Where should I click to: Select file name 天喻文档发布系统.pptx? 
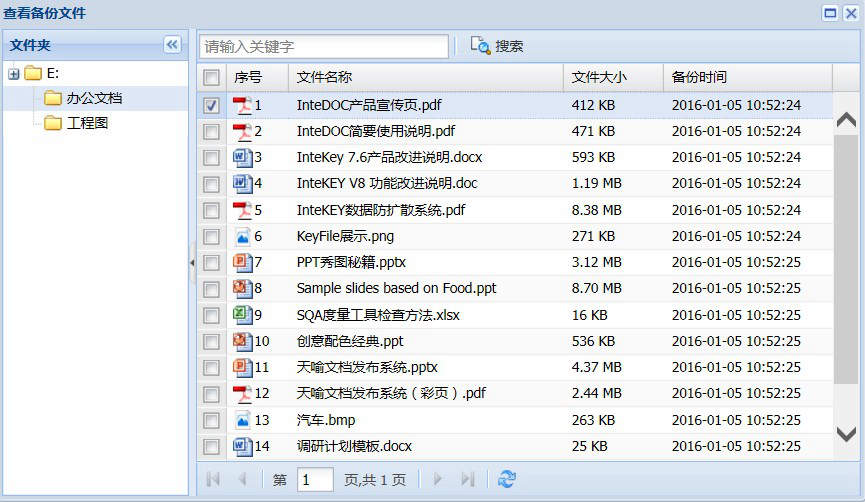click(x=367, y=367)
